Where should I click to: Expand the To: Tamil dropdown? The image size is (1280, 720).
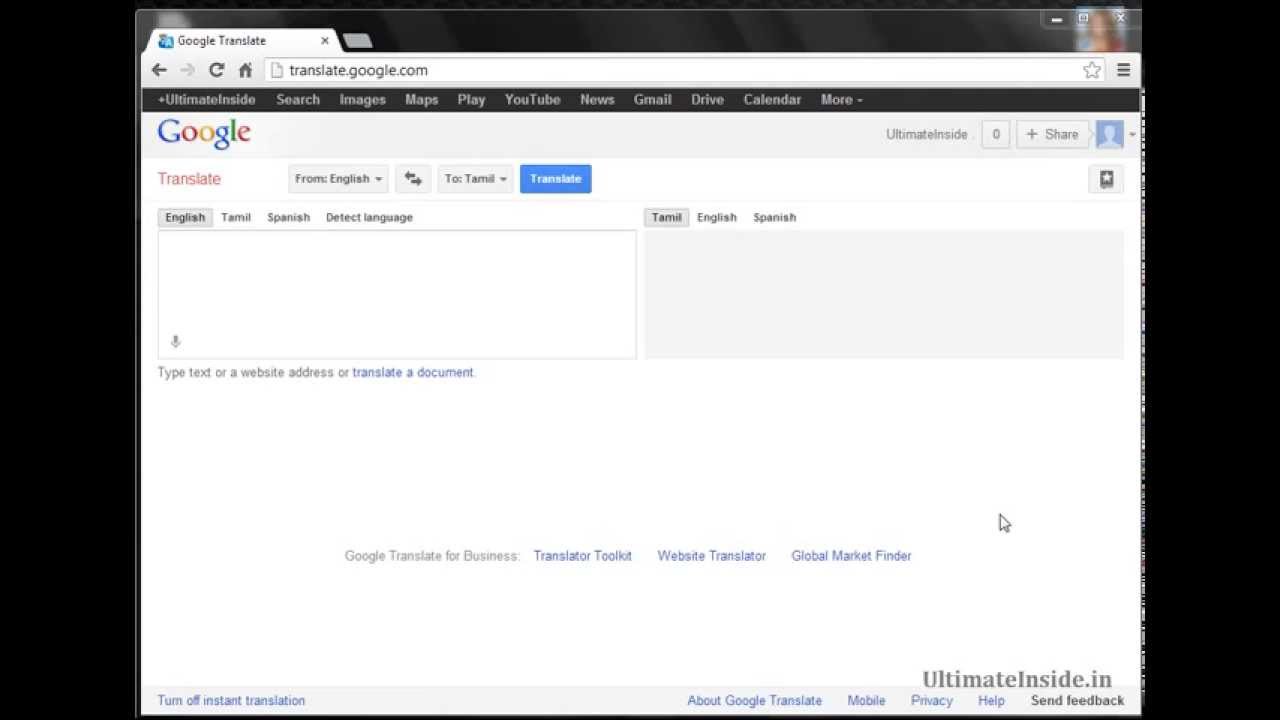pos(475,179)
